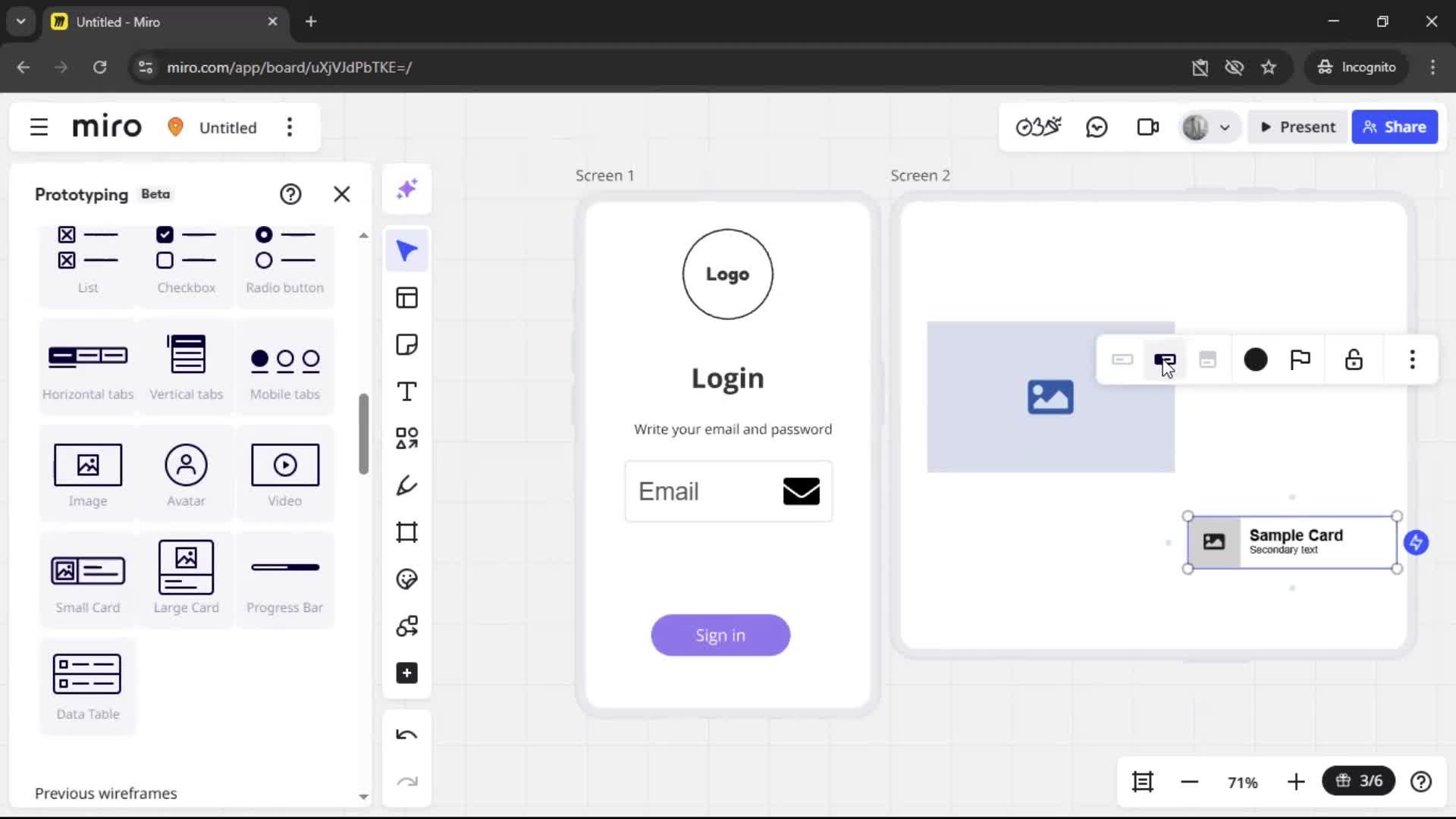
Task: Open more options in card toolbar
Action: click(1412, 359)
